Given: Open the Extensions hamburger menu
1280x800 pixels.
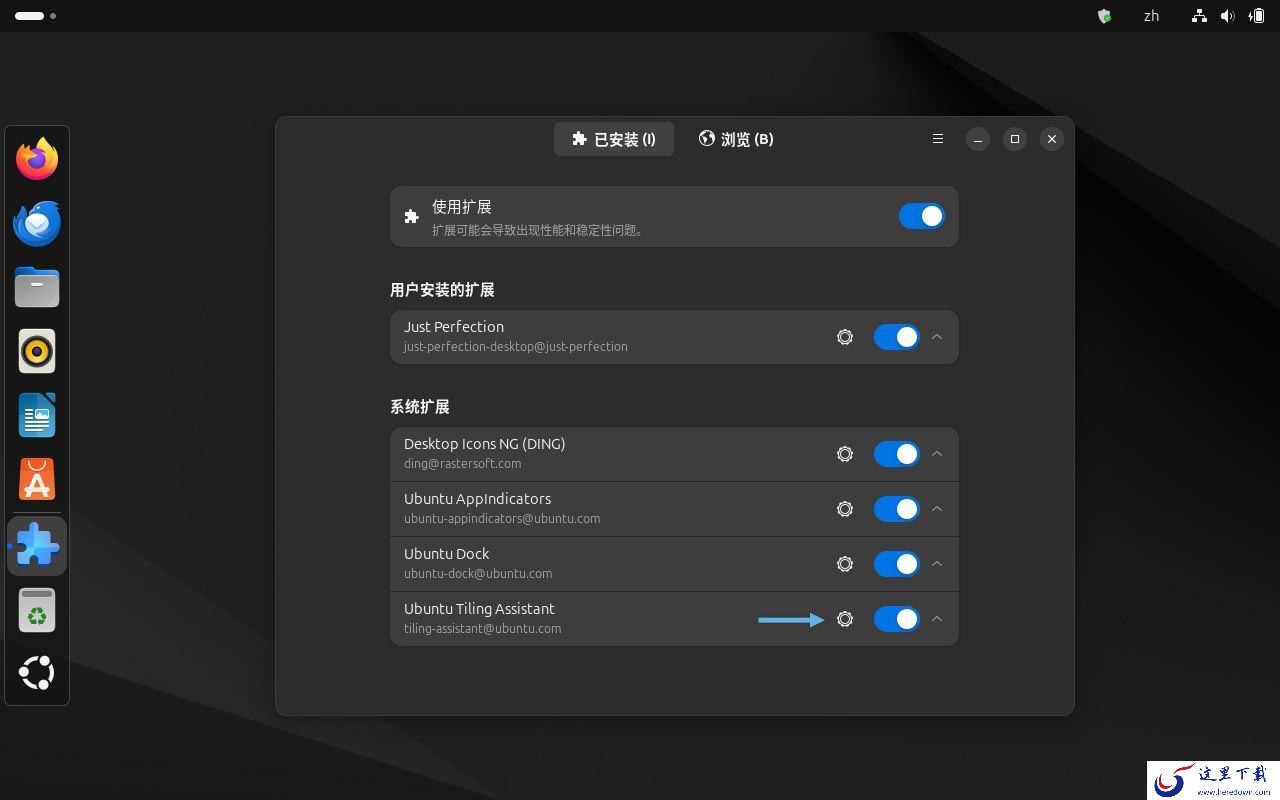Looking at the screenshot, I should (938, 139).
